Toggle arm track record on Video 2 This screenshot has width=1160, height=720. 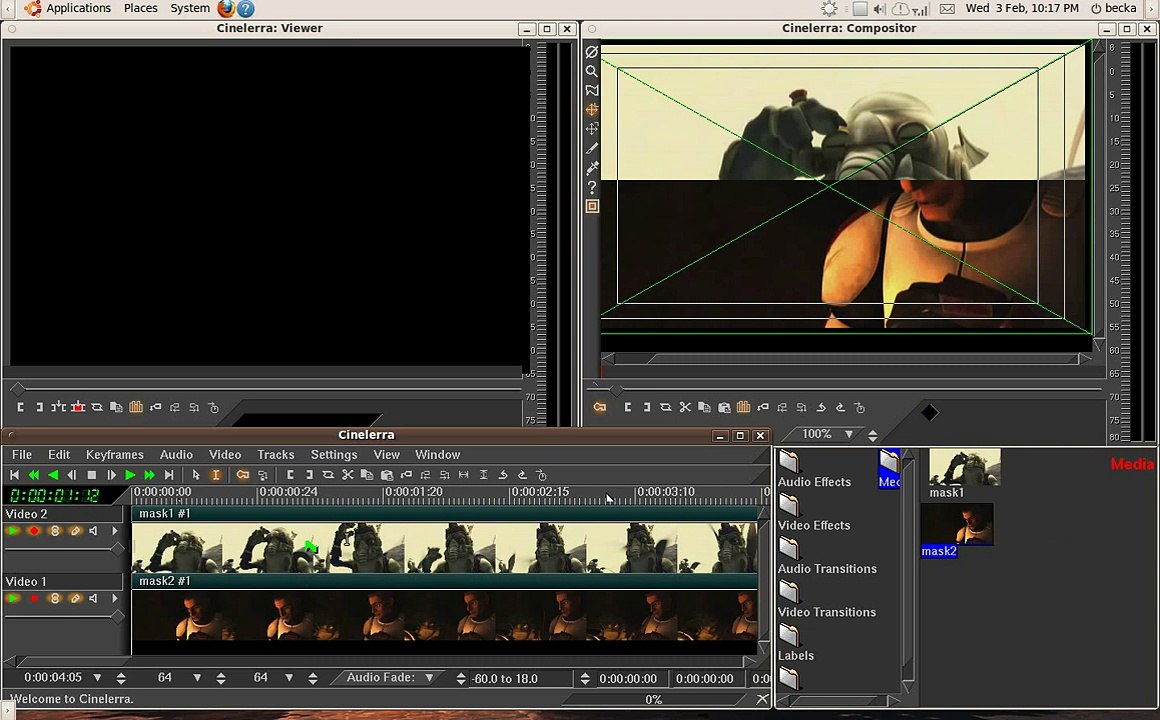(x=33, y=531)
